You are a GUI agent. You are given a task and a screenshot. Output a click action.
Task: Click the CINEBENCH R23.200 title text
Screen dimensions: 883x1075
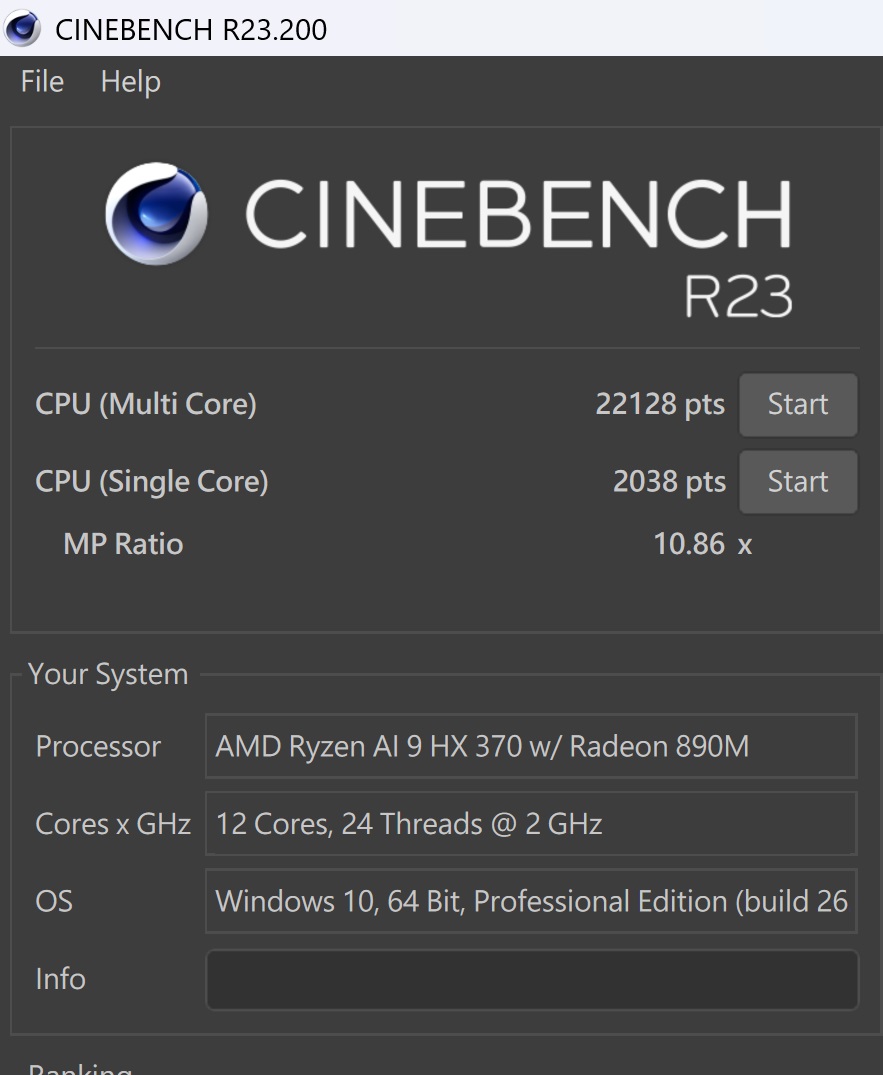pyautogui.click(x=190, y=29)
